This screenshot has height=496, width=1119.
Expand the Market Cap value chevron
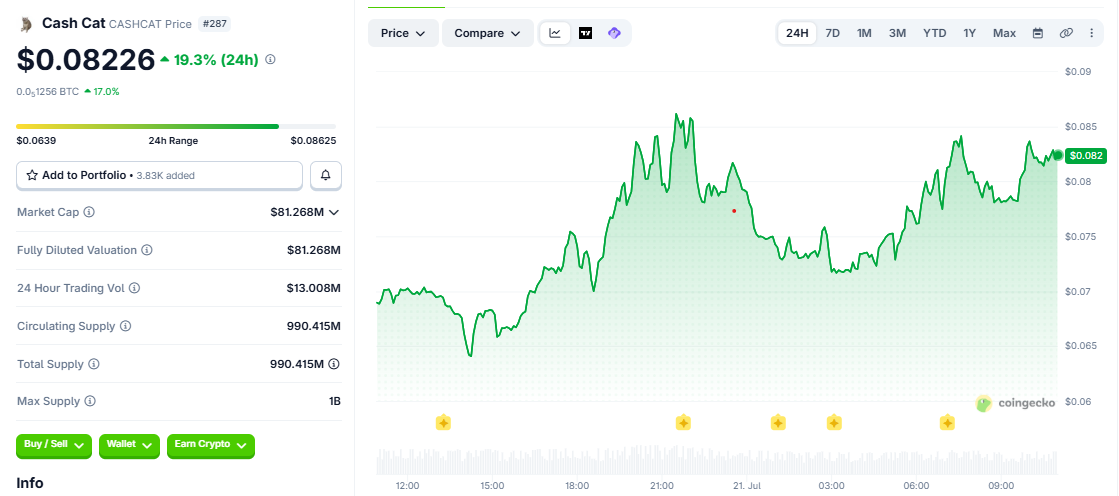pos(333,212)
